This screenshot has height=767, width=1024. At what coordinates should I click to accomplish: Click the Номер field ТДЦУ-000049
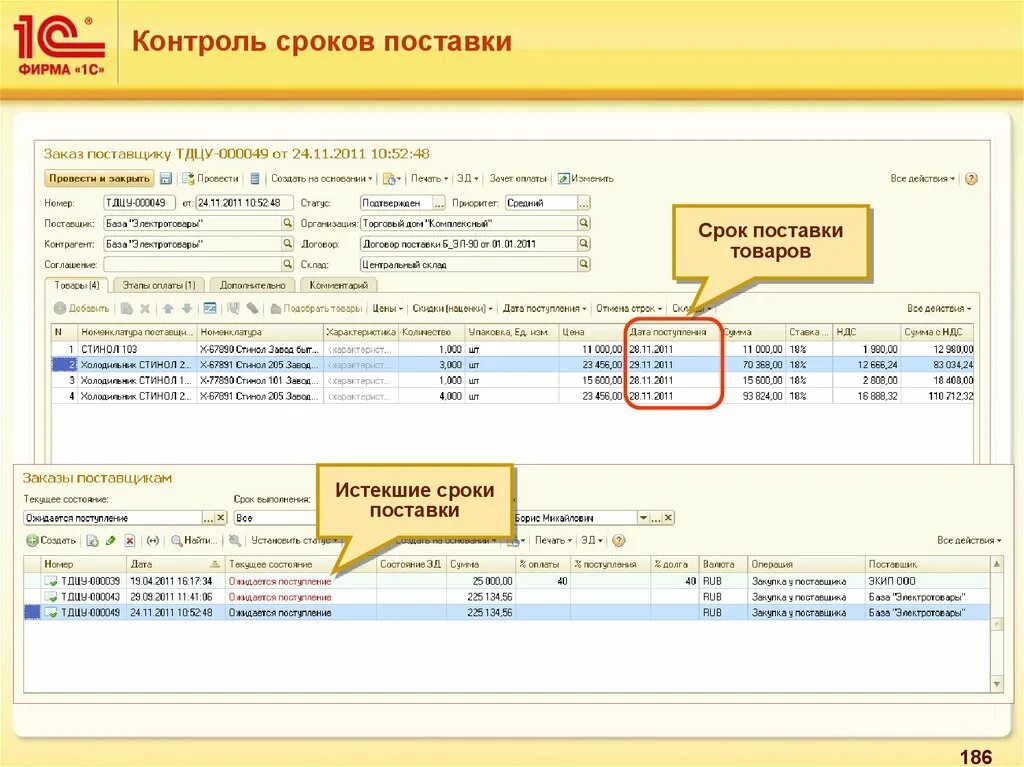(139, 203)
